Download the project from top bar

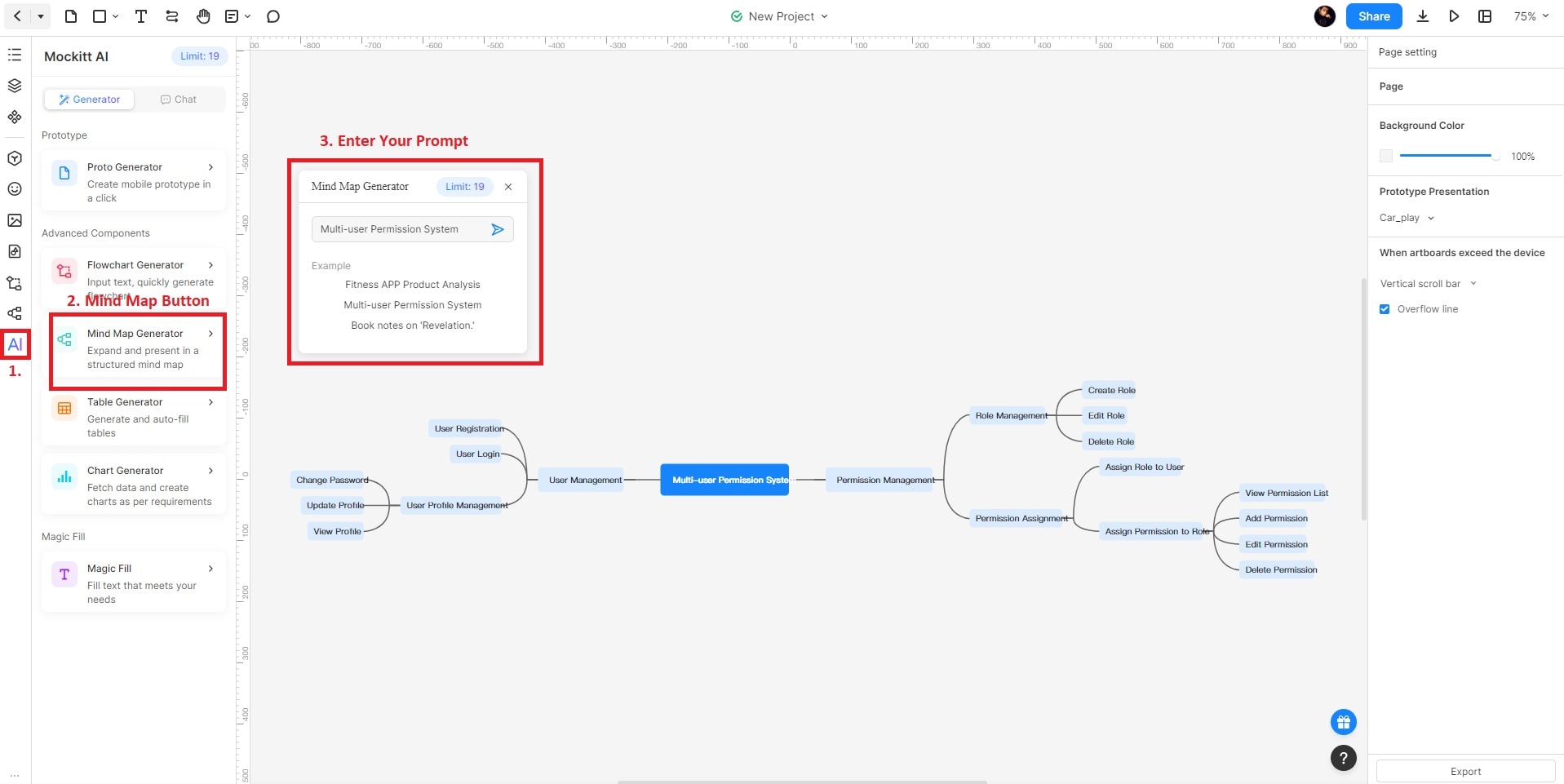(1422, 16)
